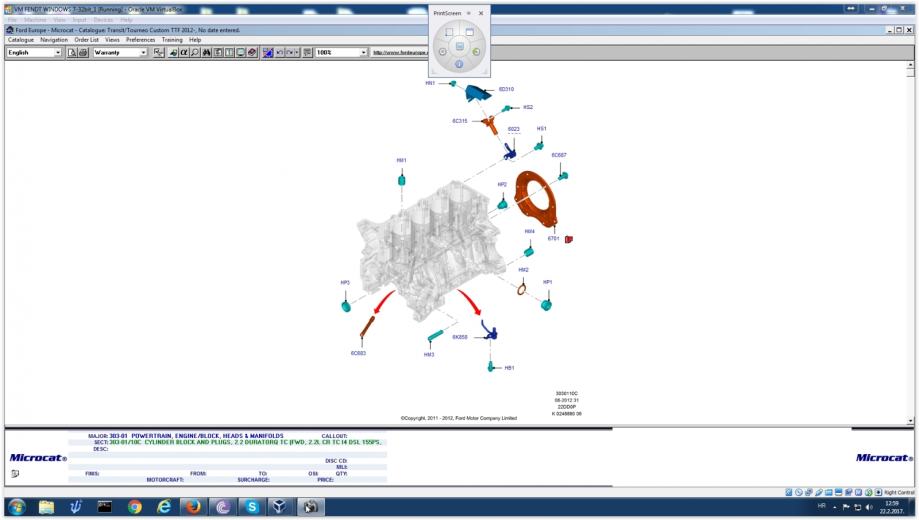Open Firefox from the taskbar

pyautogui.click(x=193, y=507)
